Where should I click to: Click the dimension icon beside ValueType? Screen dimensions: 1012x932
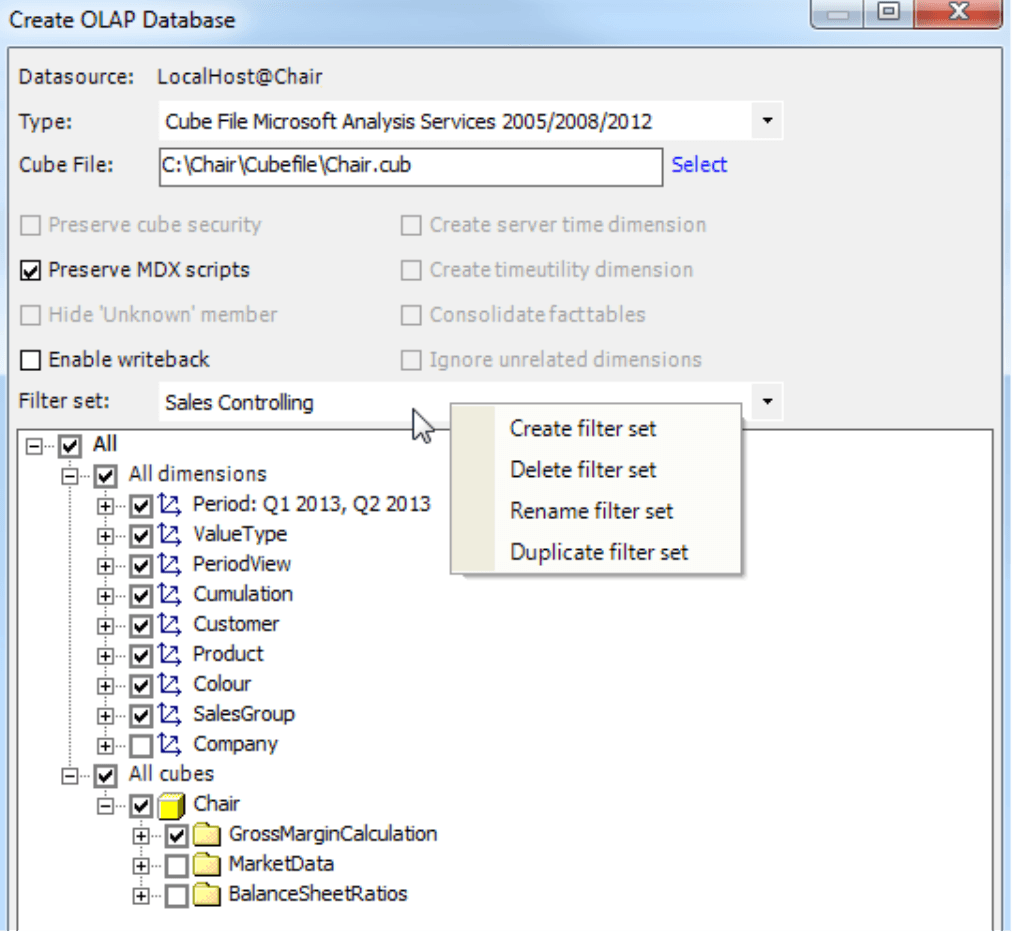[x=168, y=534]
